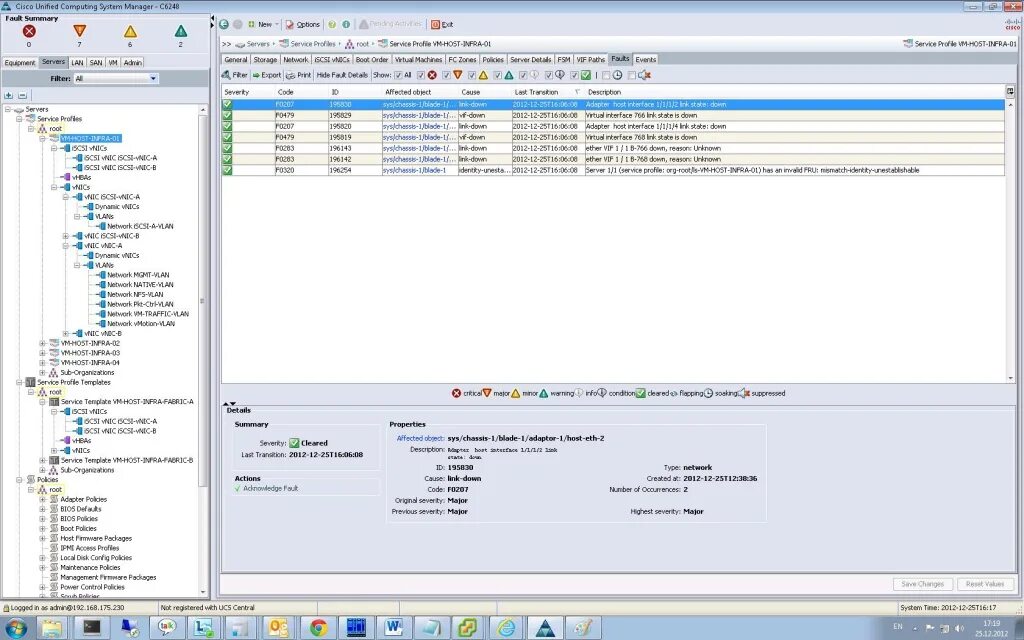This screenshot has width=1024, height=640.
Task: Expand the Adapter Policies node
Action: (43, 499)
